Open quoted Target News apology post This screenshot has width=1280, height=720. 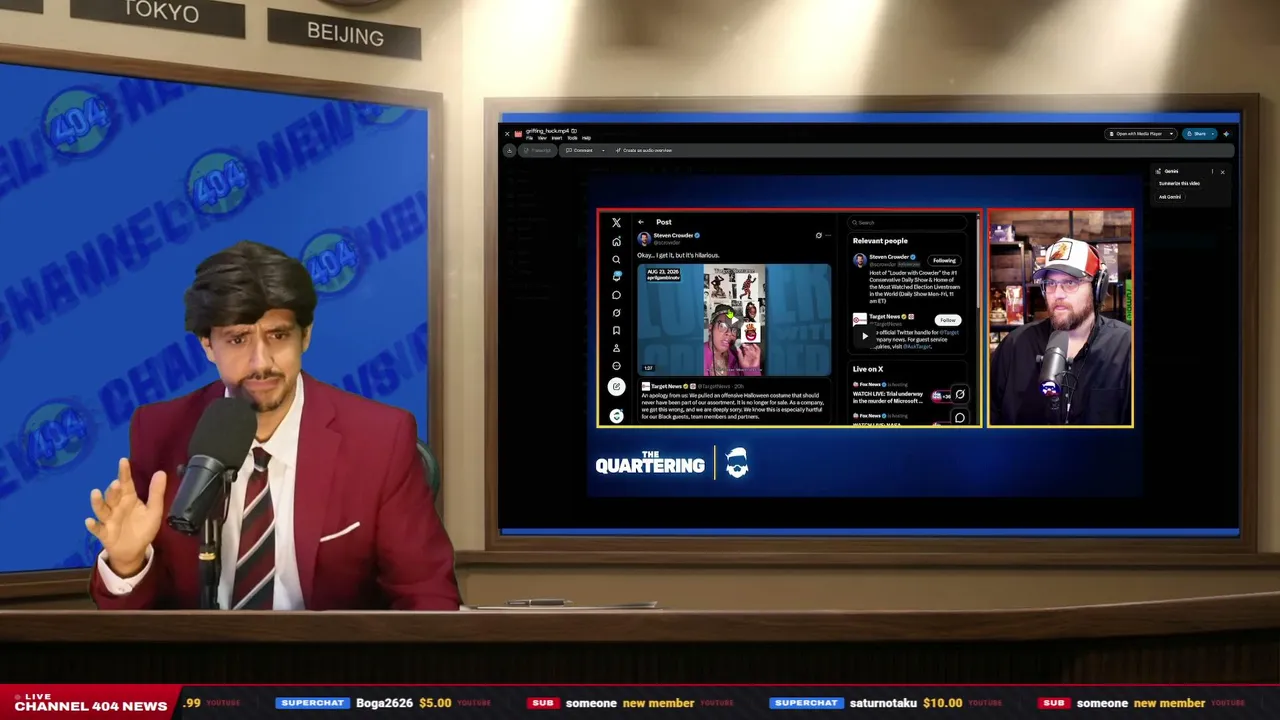pos(734,401)
